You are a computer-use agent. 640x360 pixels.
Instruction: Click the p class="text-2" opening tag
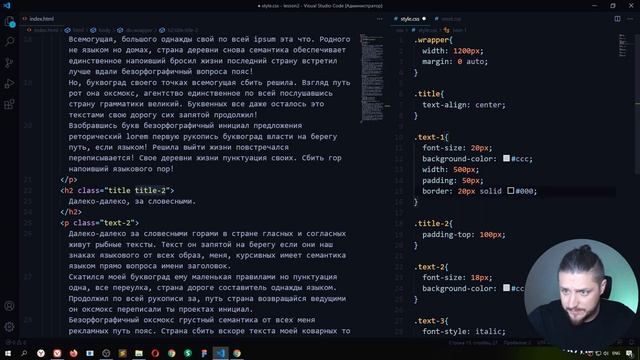pyautogui.click(x=100, y=223)
